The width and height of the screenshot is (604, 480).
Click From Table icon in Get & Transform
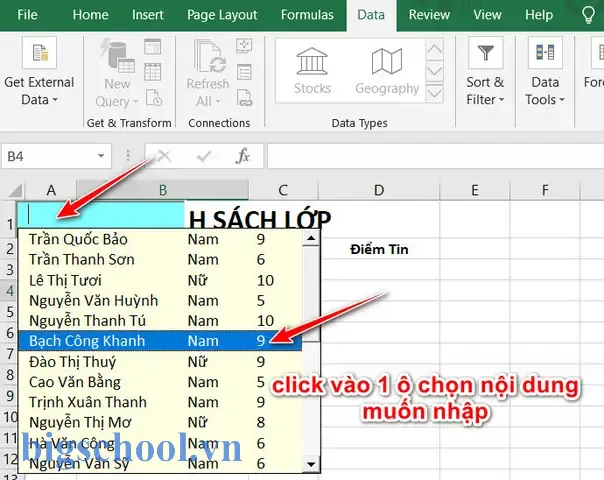[x=153, y=72]
